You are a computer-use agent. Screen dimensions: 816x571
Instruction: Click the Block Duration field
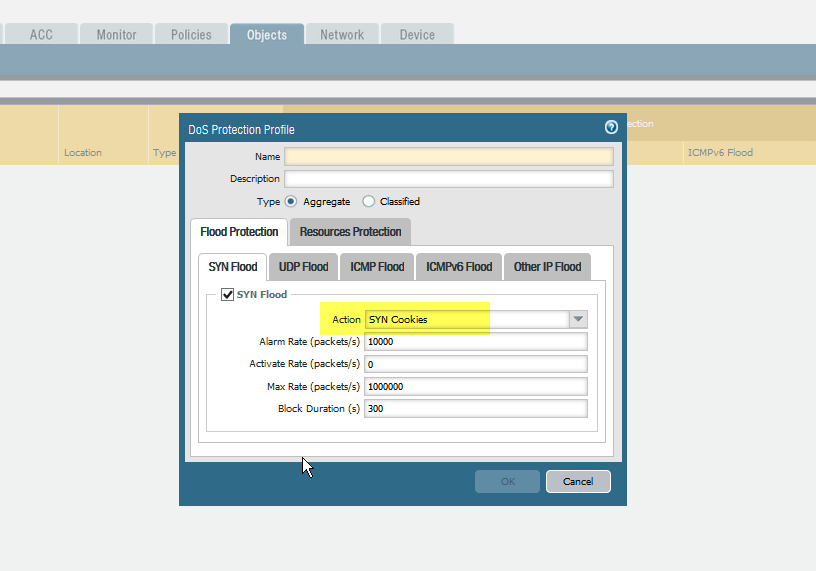[475, 409]
